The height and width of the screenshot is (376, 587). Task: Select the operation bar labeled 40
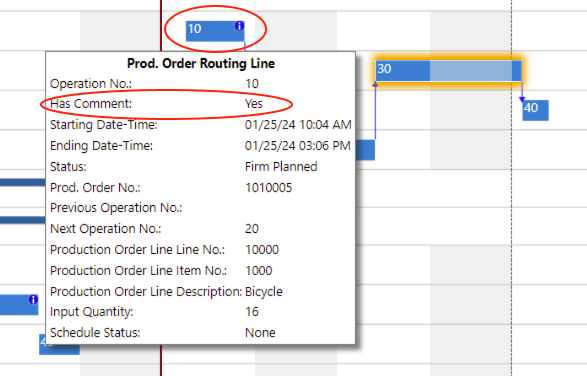[535, 110]
